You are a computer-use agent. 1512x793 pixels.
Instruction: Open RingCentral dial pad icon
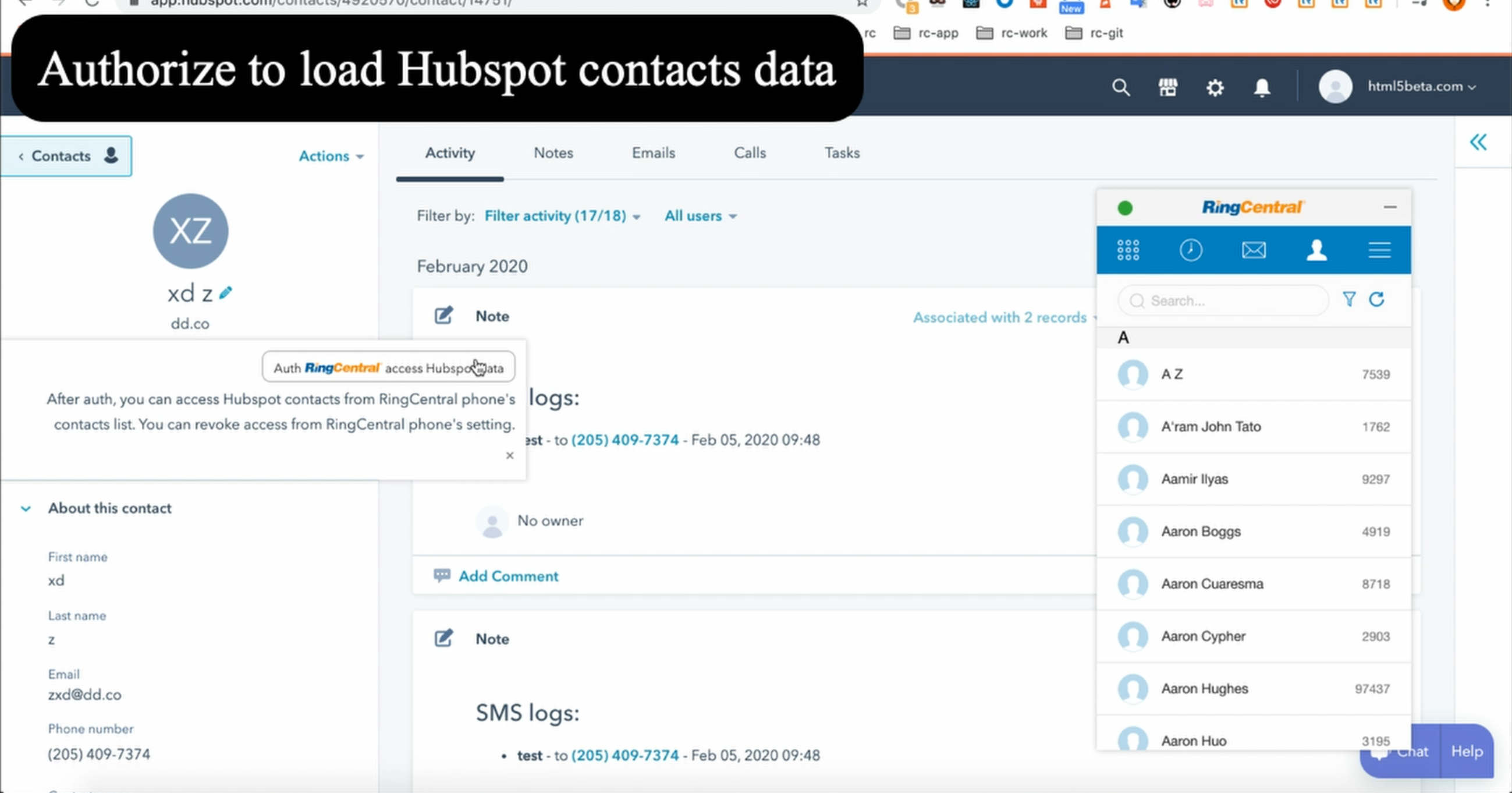click(x=1127, y=250)
